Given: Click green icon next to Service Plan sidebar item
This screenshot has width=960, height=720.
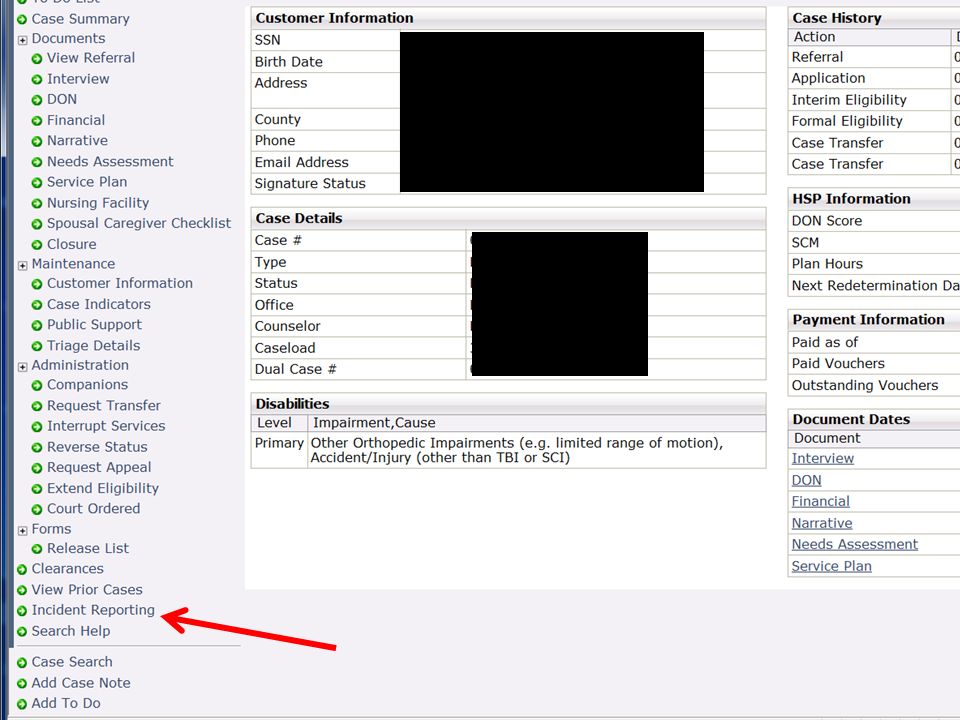Looking at the screenshot, I should [37, 183].
